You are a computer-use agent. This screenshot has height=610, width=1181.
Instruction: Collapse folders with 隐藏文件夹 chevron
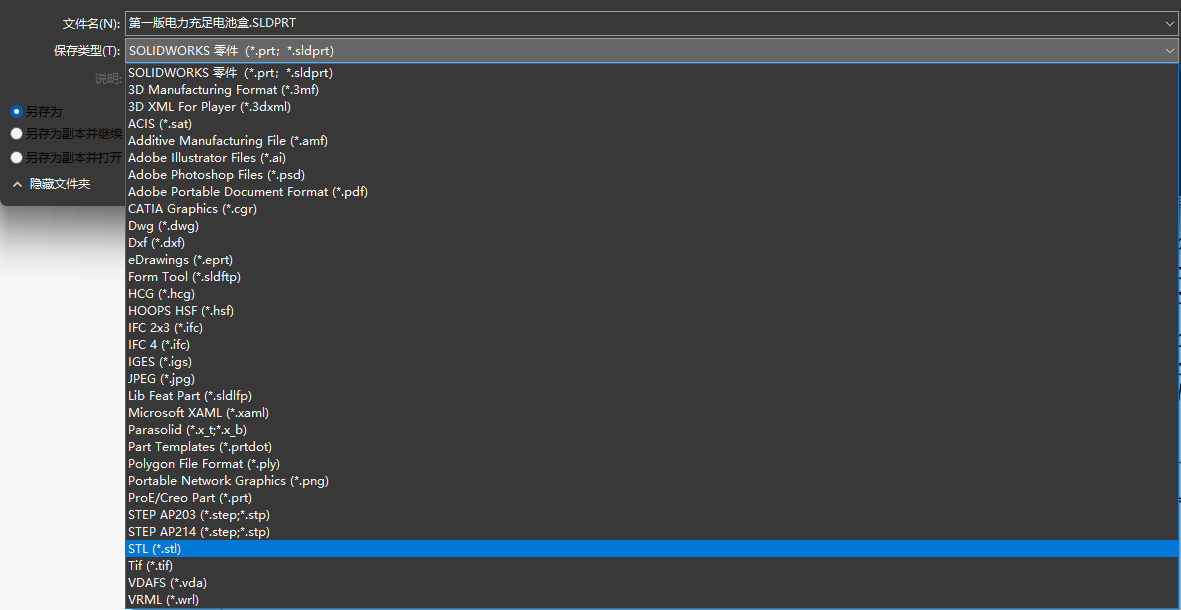(17, 183)
